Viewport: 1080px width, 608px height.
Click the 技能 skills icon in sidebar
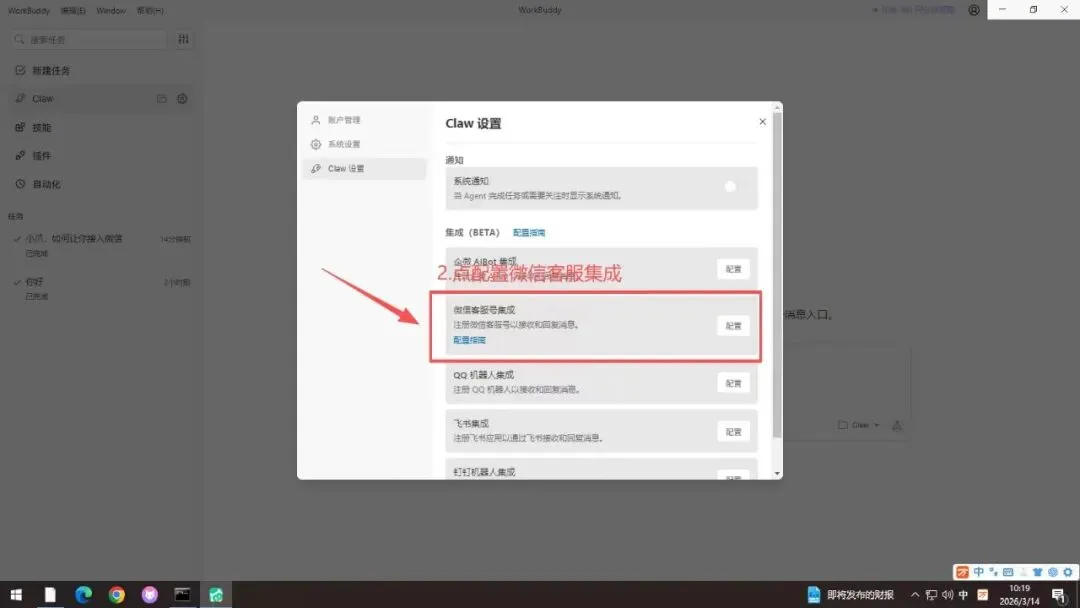point(20,127)
